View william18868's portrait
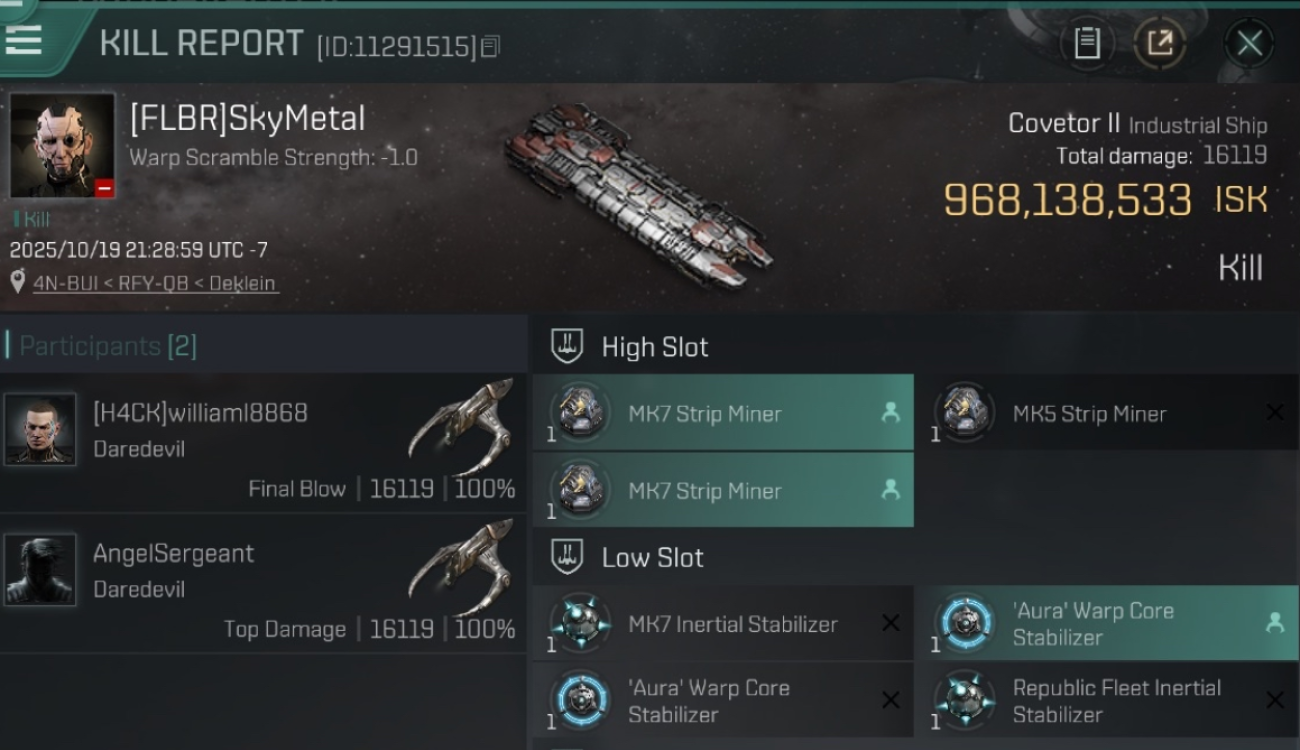Viewport: 1300px width, 750px height. (x=40, y=429)
